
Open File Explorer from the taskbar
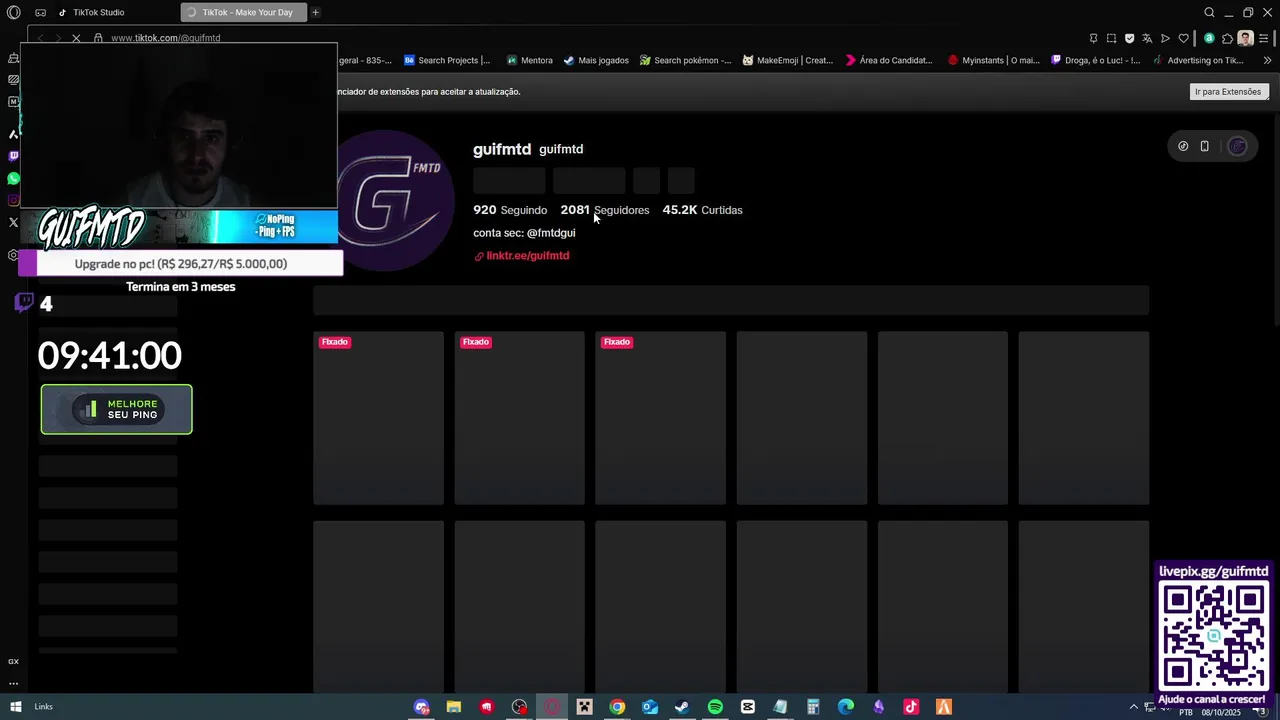453,707
